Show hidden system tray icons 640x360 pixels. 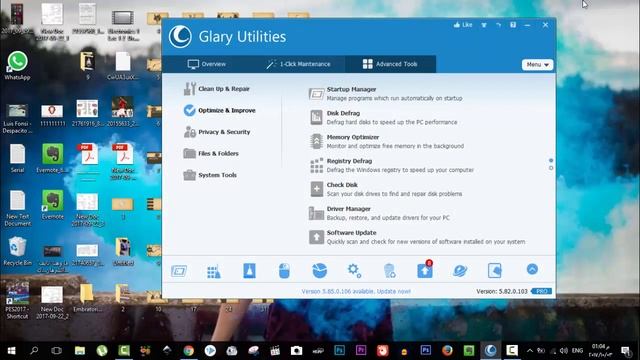[530, 351]
